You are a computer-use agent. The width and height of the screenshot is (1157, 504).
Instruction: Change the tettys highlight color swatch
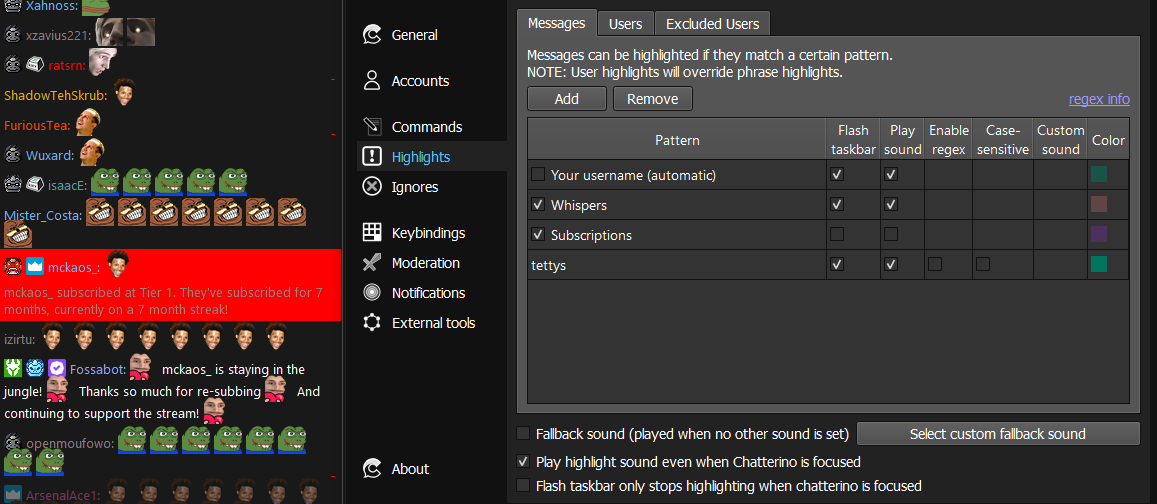[x=1099, y=264]
